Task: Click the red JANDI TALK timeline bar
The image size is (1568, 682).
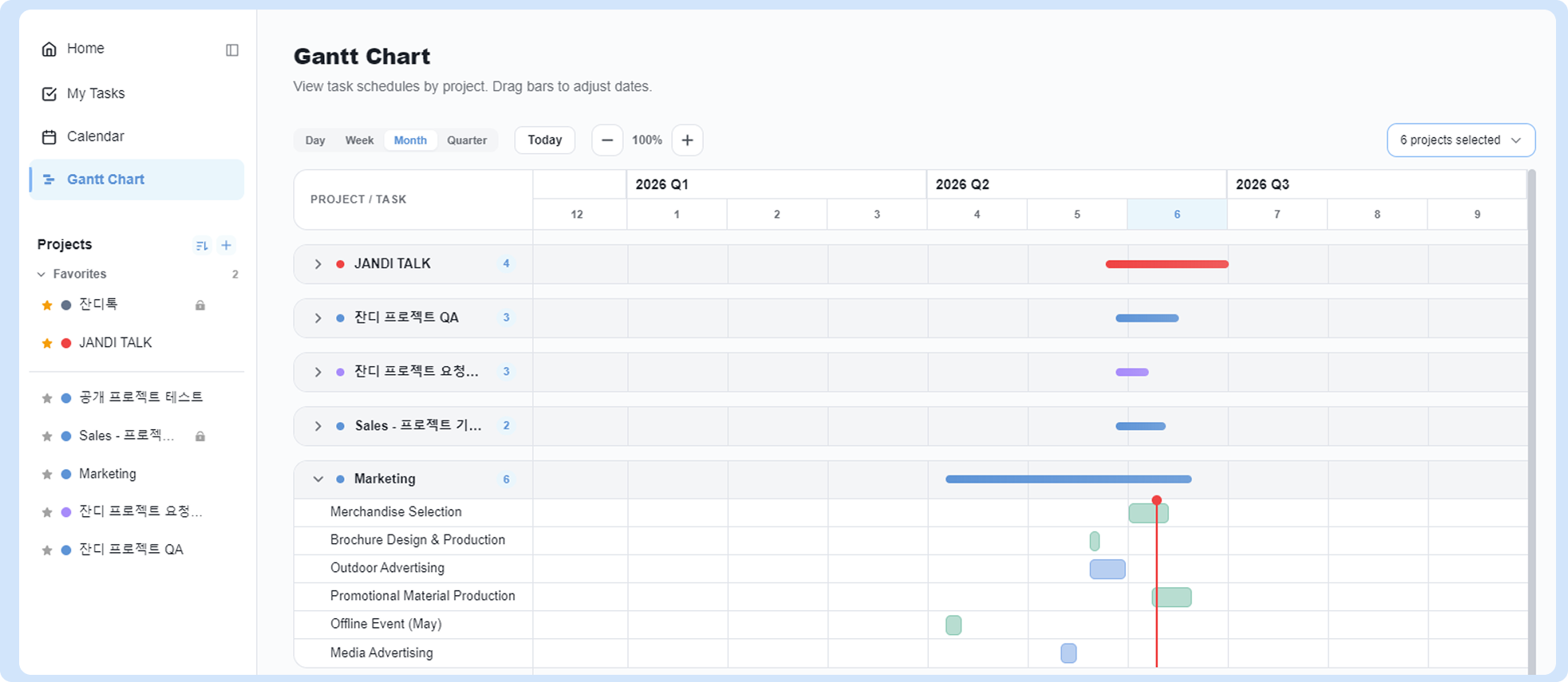Action: tap(1167, 264)
